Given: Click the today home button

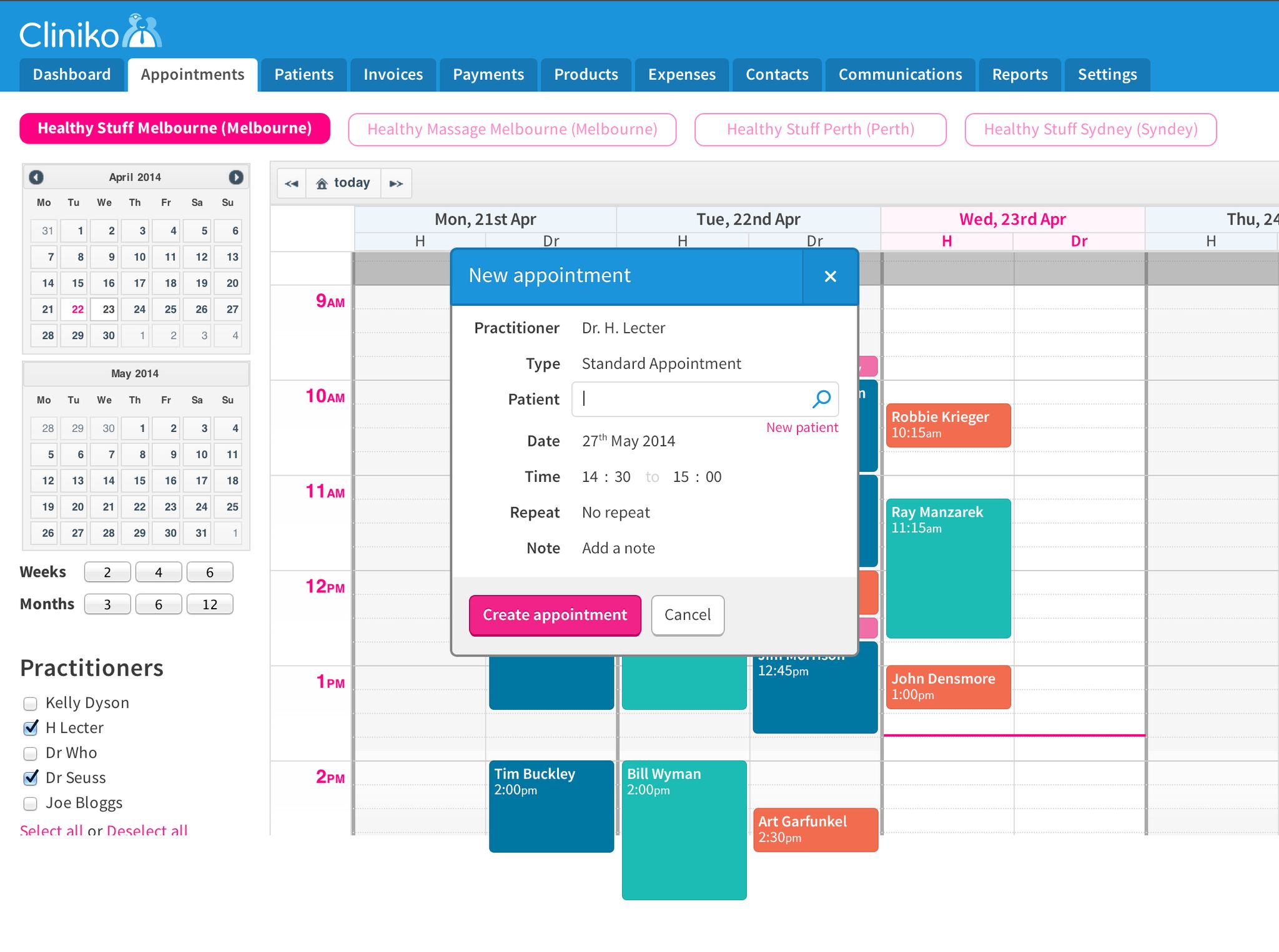Looking at the screenshot, I should pos(343,183).
